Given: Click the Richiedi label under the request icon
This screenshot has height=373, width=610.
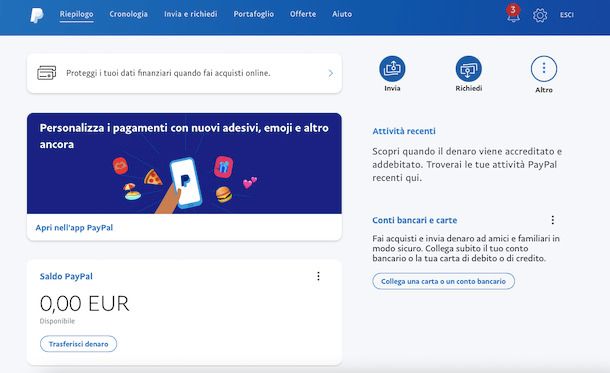Looking at the screenshot, I should point(468,88).
